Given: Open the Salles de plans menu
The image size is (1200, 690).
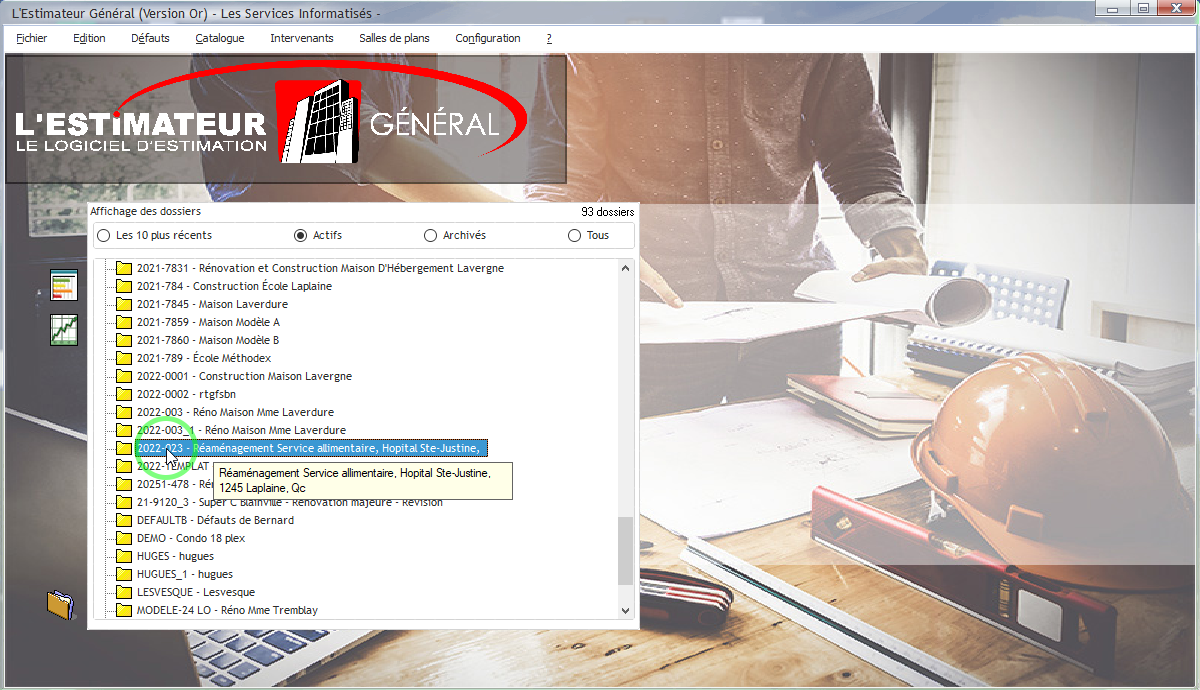Looking at the screenshot, I should click(x=394, y=38).
